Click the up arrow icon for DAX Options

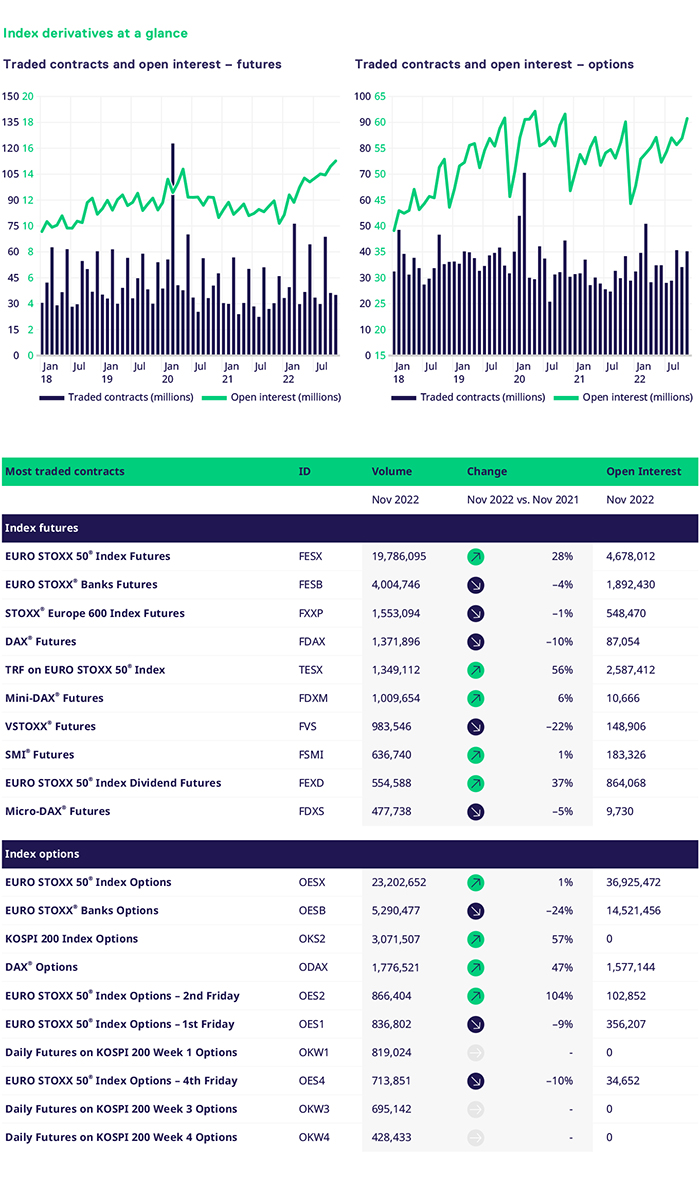point(476,968)
